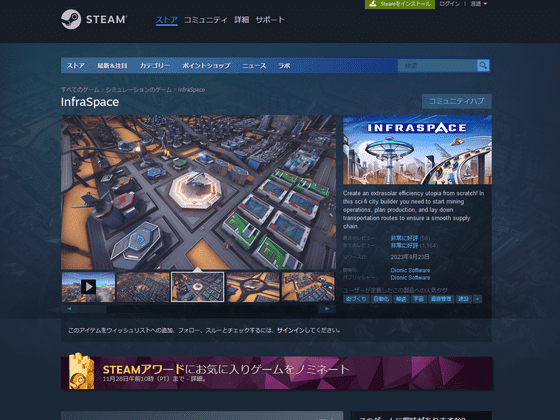Viewport: 560px width, 420px height.
Task: Click the 資源管理 tag
Action: click(x=441, y=299)
